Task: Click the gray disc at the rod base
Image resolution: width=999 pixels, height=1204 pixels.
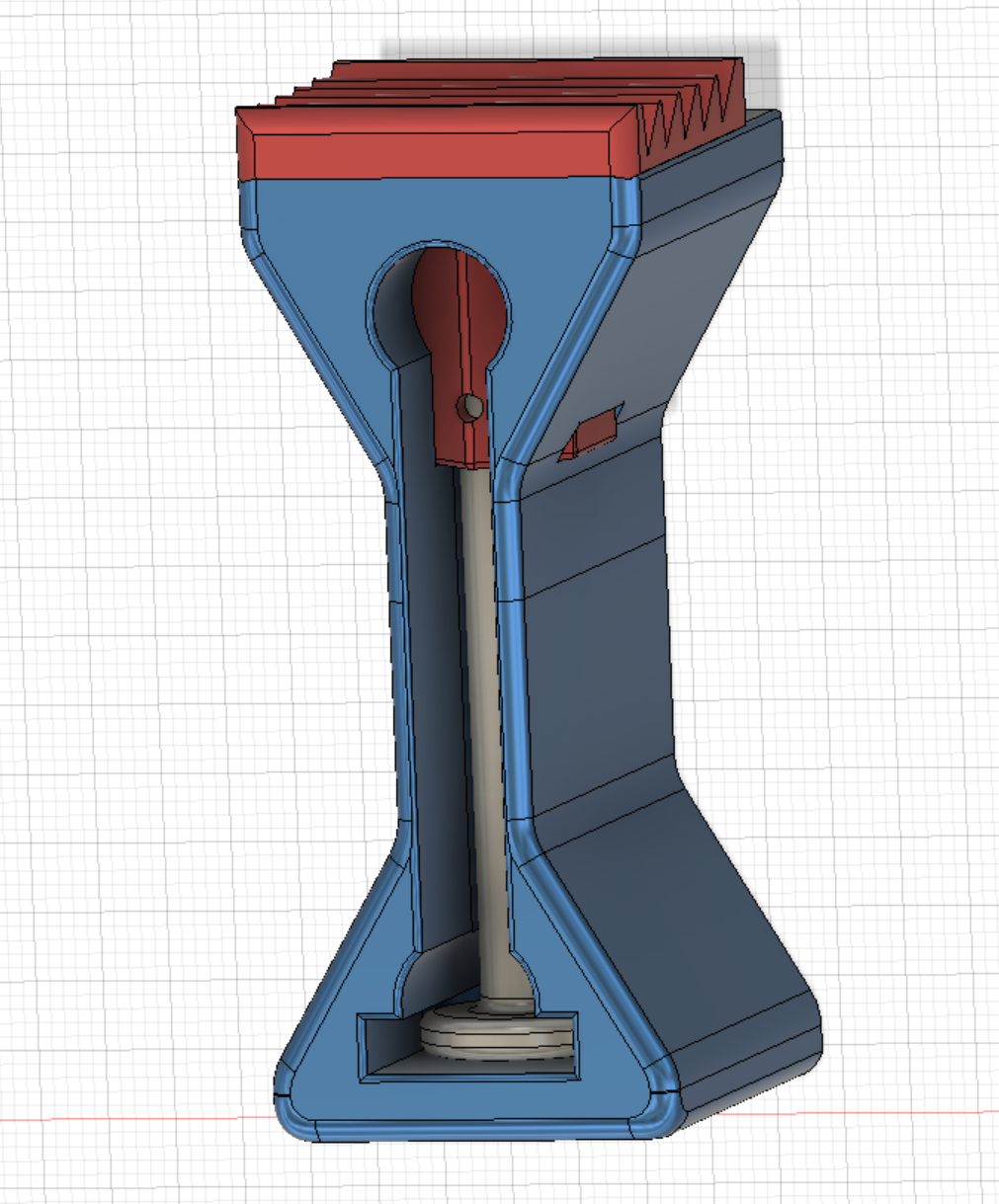Action: coord(496,1039)
